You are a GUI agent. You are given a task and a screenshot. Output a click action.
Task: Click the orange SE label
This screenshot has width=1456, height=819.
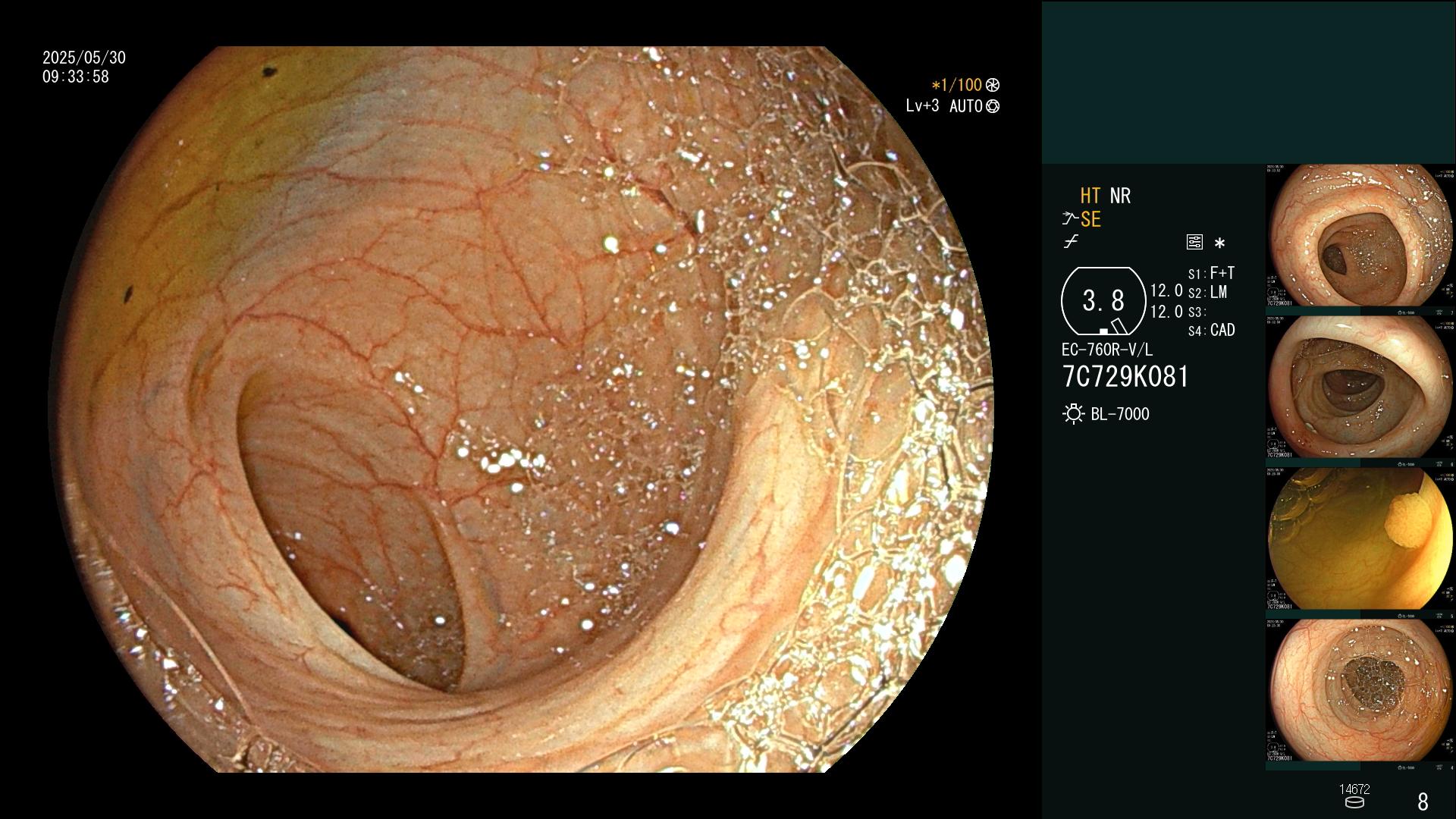tap(1090, 219)
